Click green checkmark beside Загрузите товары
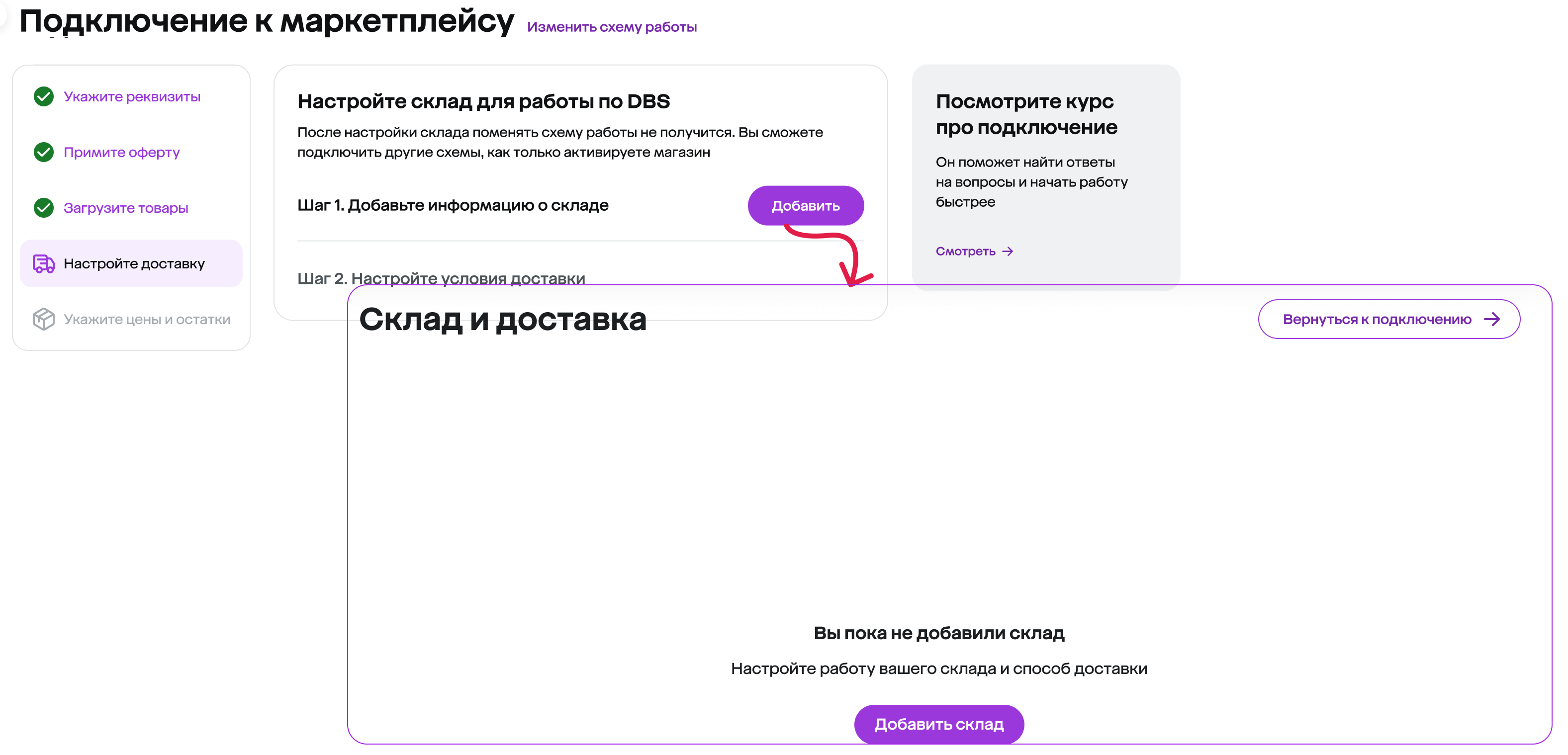1568x755 pixels. pyautogui.click(x=43, y=207)
